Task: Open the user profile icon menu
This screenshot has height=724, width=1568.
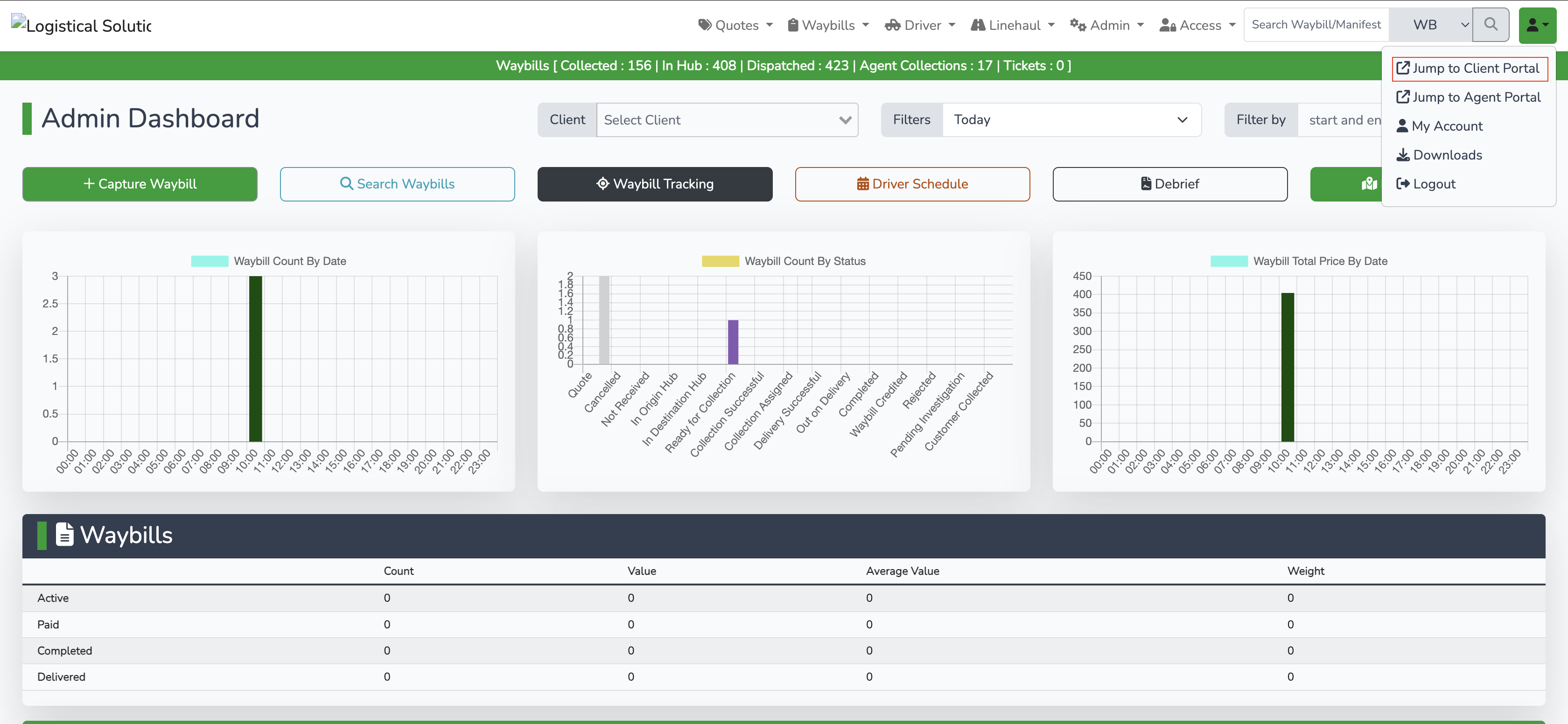Action: point(1536,24)
